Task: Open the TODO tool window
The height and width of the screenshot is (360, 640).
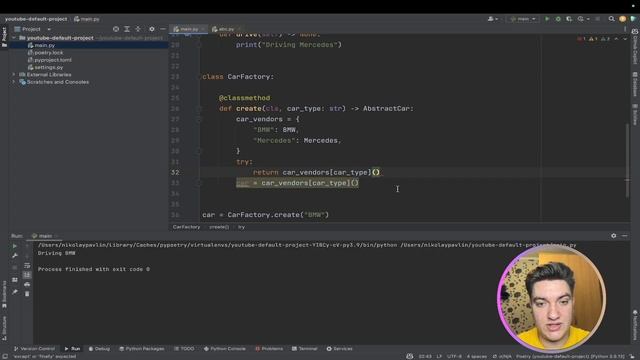Action: coord(184,349)
